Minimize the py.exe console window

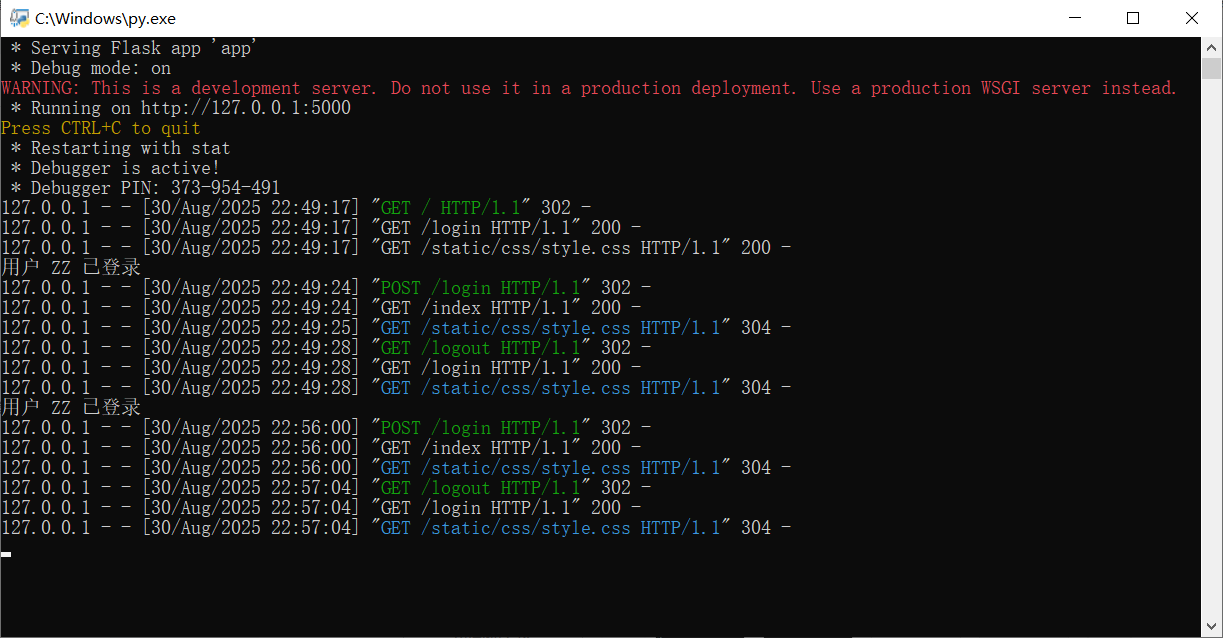coord(1076,18)
